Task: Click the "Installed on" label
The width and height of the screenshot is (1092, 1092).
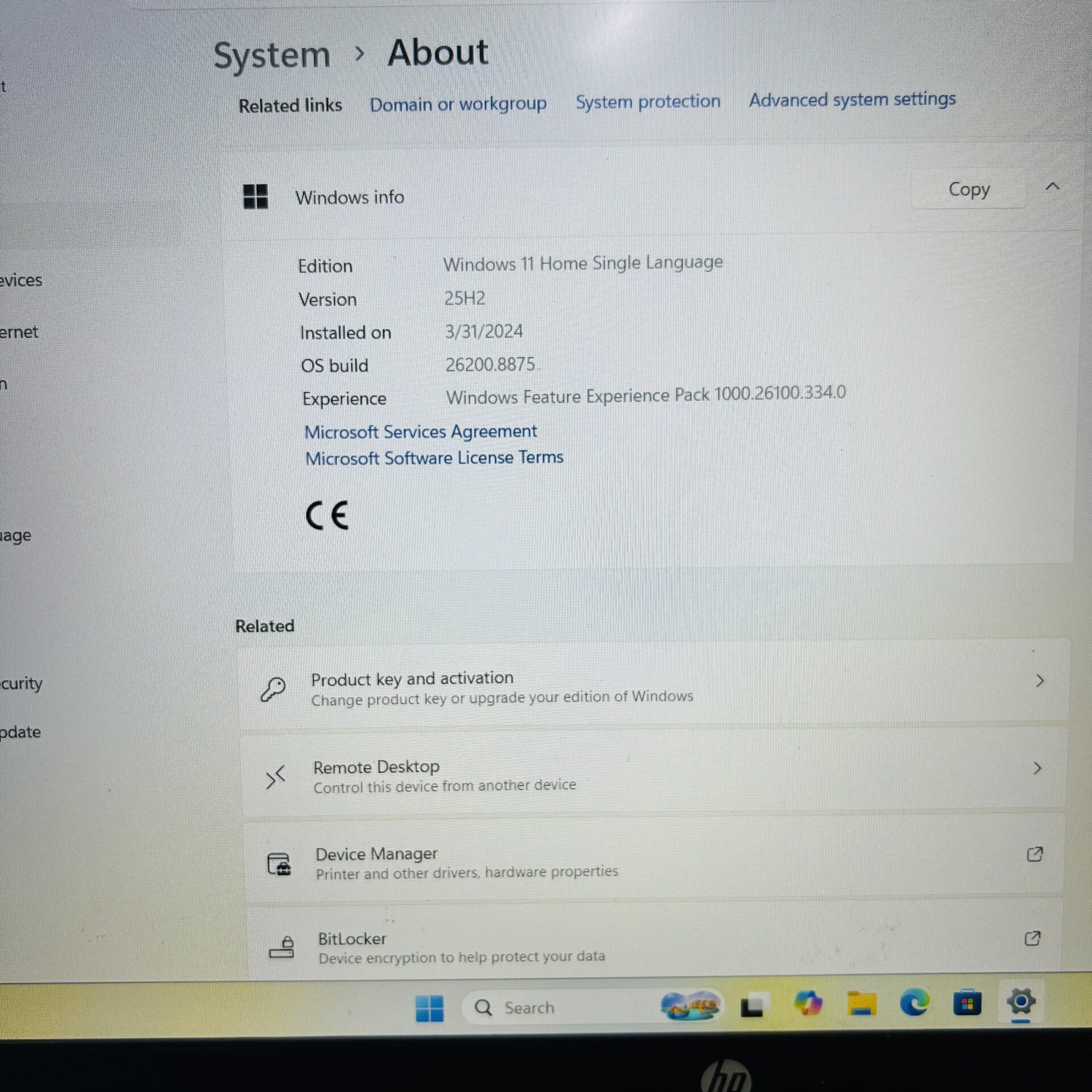Action: [346, 333]
